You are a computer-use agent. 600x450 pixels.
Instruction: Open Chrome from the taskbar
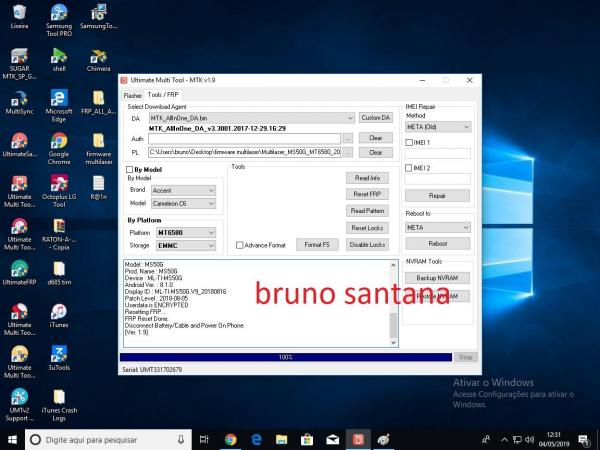coord(230,440)
